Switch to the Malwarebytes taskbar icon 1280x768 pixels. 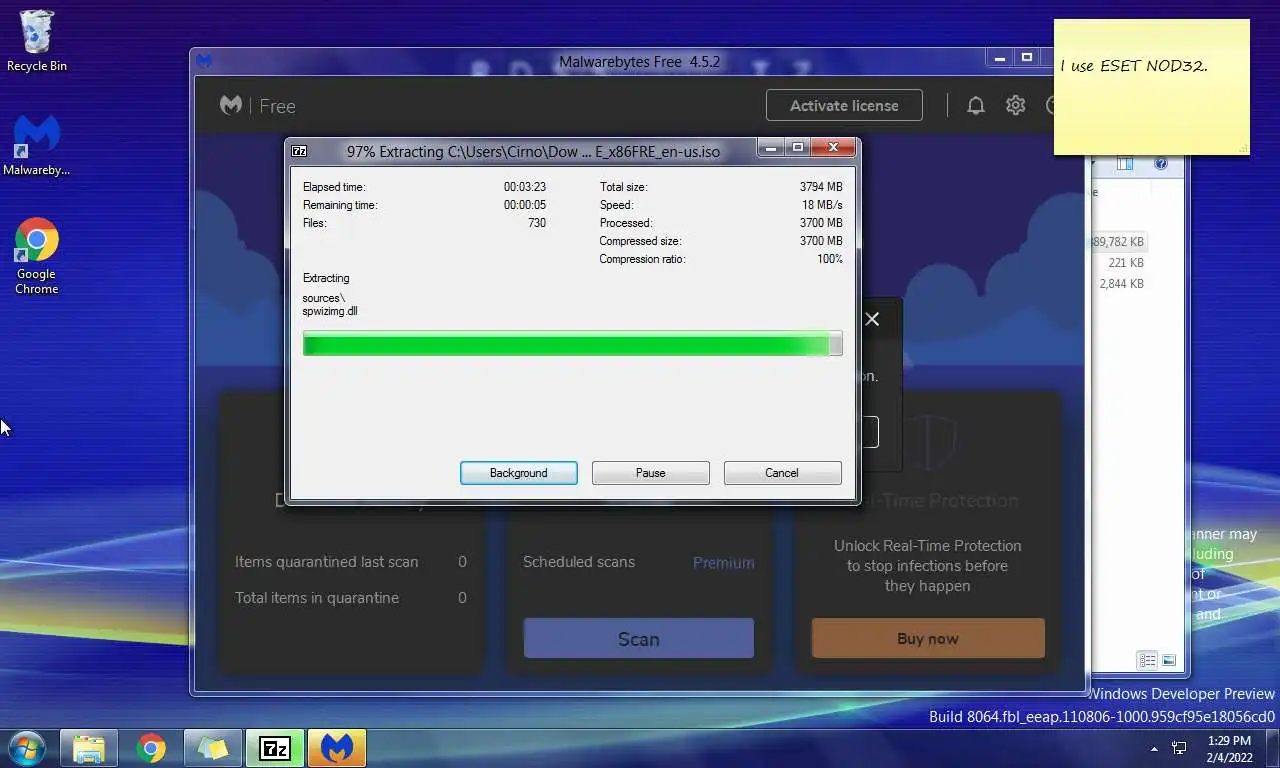coord(337,748)
